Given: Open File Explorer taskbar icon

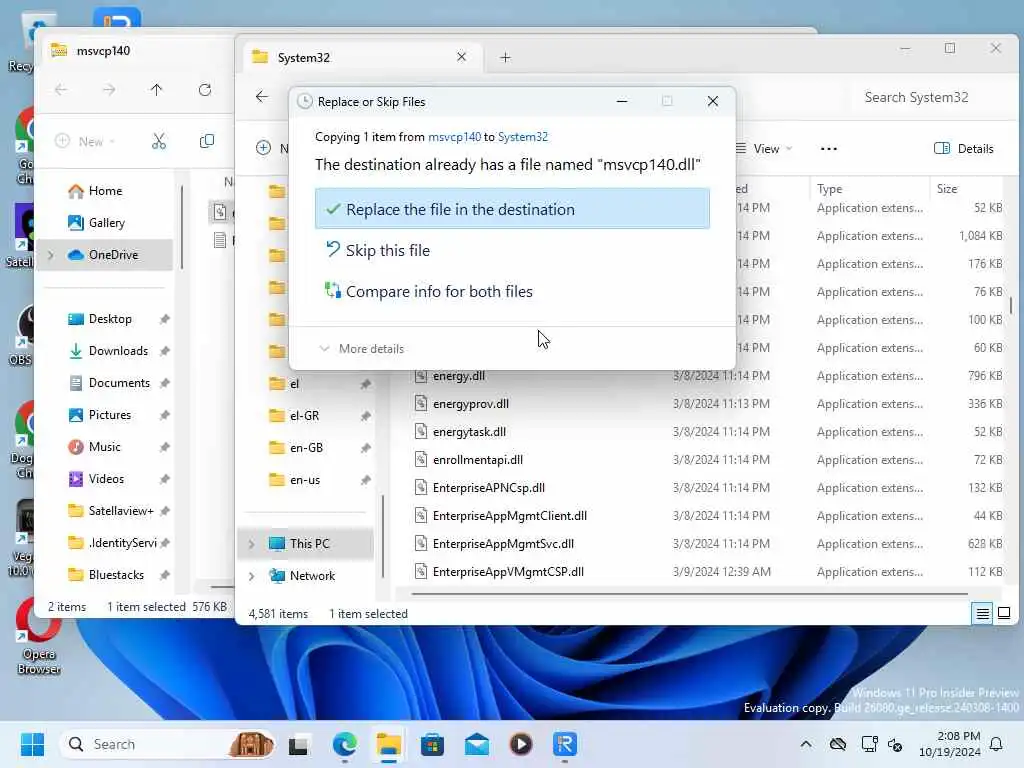Looking at the screenshot, I should tap(389, 744).
